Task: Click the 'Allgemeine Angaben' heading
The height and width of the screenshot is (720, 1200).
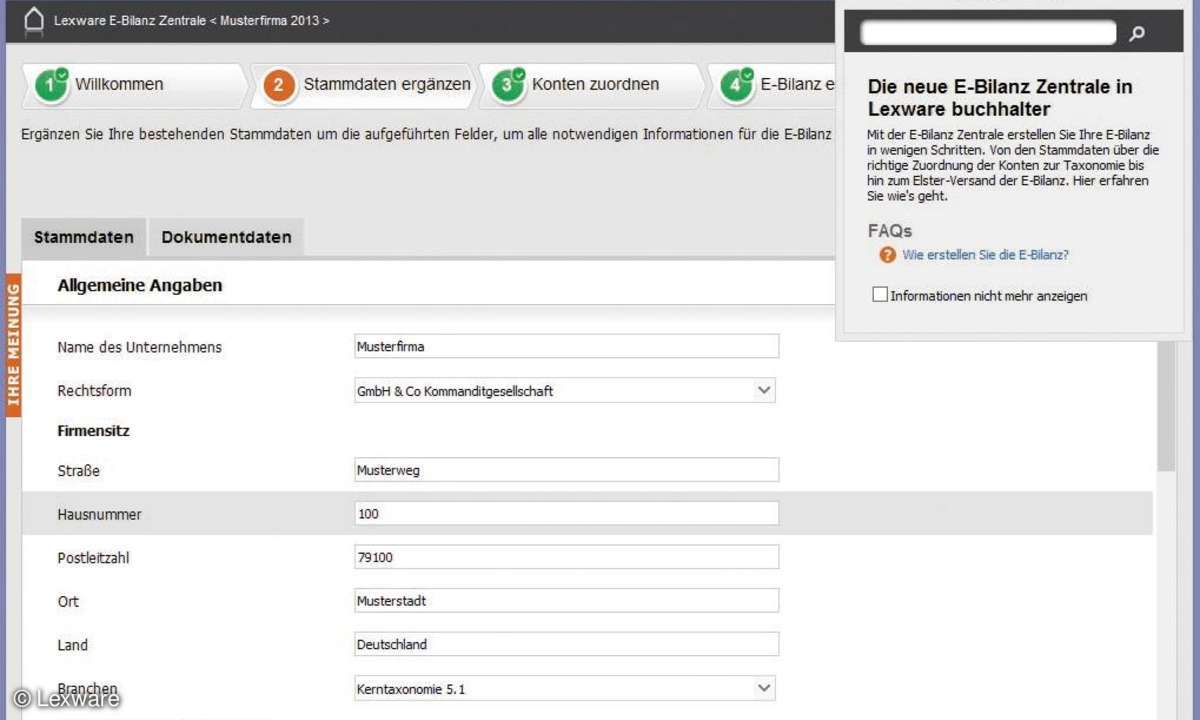Action: coord(140,286)
